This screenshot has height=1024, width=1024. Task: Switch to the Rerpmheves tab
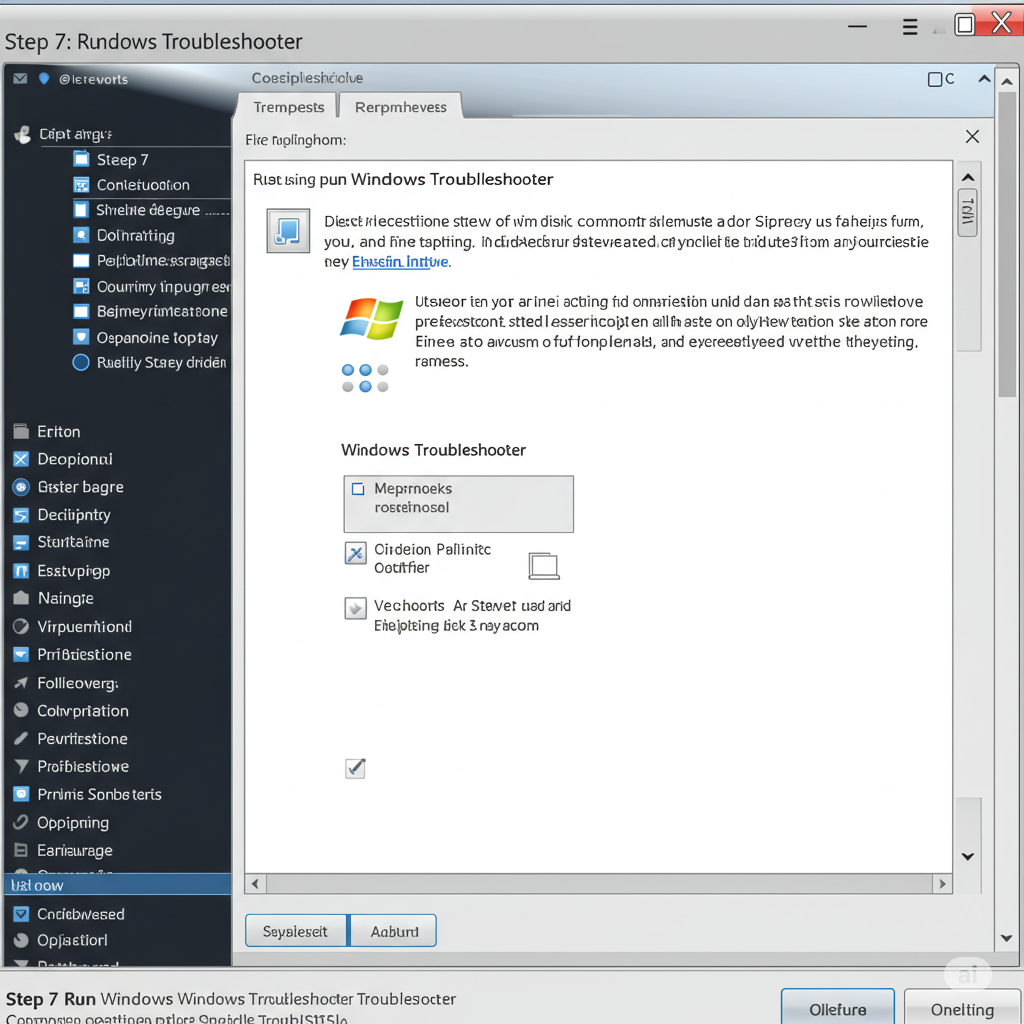point(400,107)
